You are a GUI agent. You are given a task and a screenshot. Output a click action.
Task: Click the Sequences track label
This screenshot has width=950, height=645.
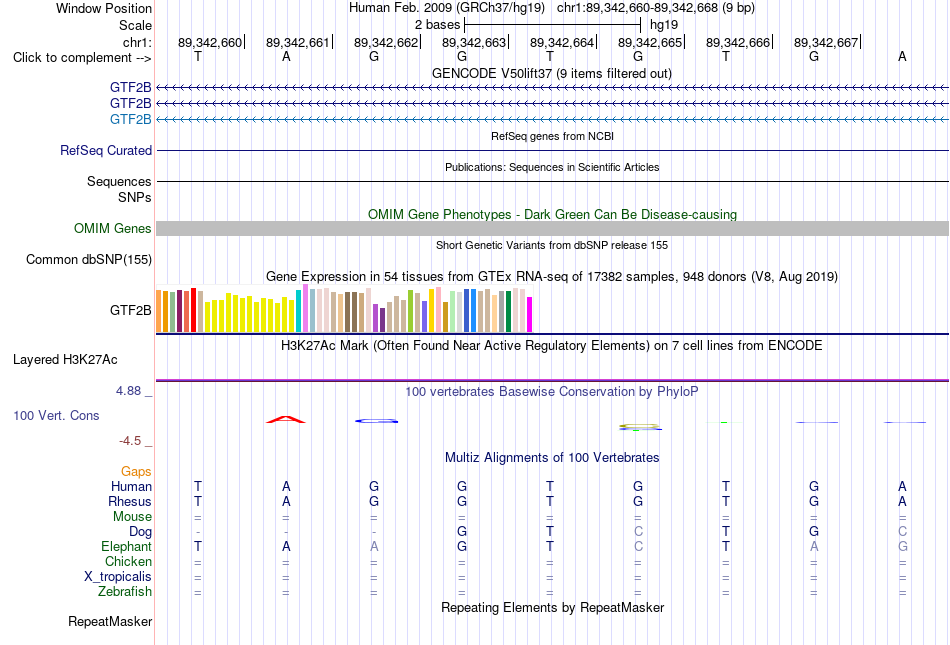point(119,181)
